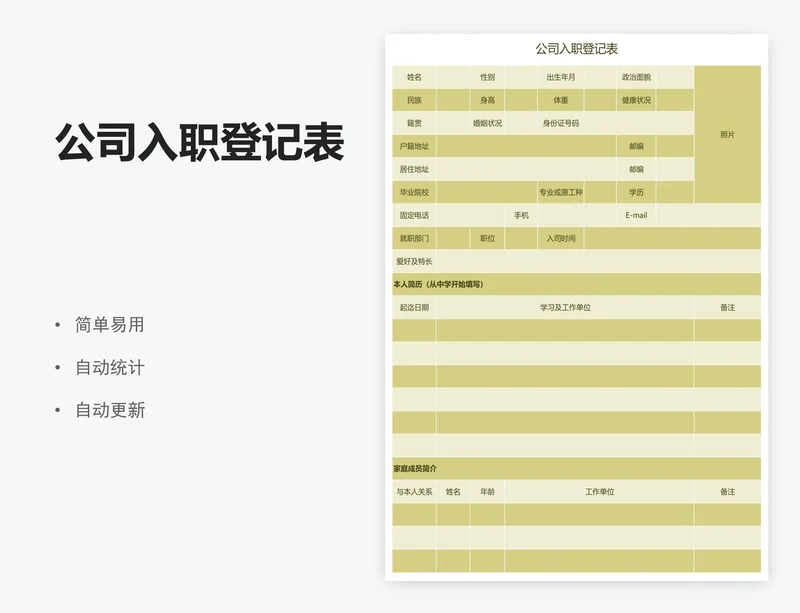800x613 pixels.
Task: Click the 邮编 label in the 户籍地址 row
Action: (x=636, y=146)
